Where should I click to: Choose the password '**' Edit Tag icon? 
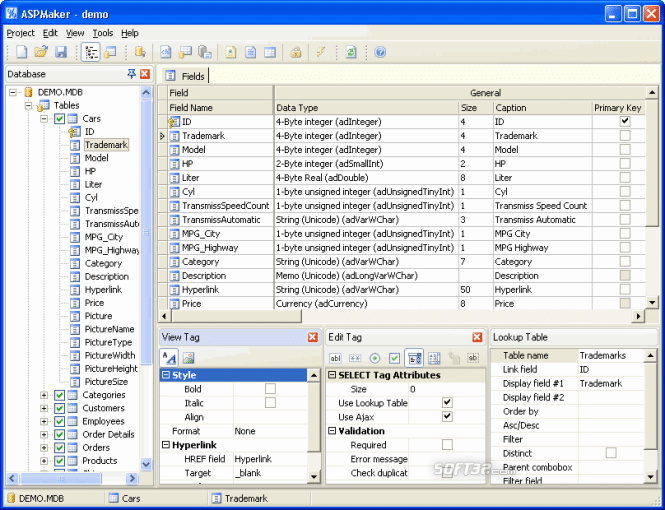click(355, 358)
